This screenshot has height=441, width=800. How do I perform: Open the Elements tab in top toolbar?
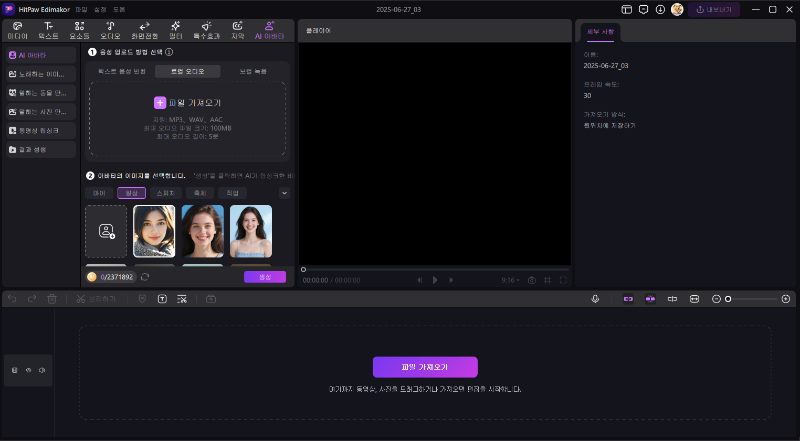79,31
